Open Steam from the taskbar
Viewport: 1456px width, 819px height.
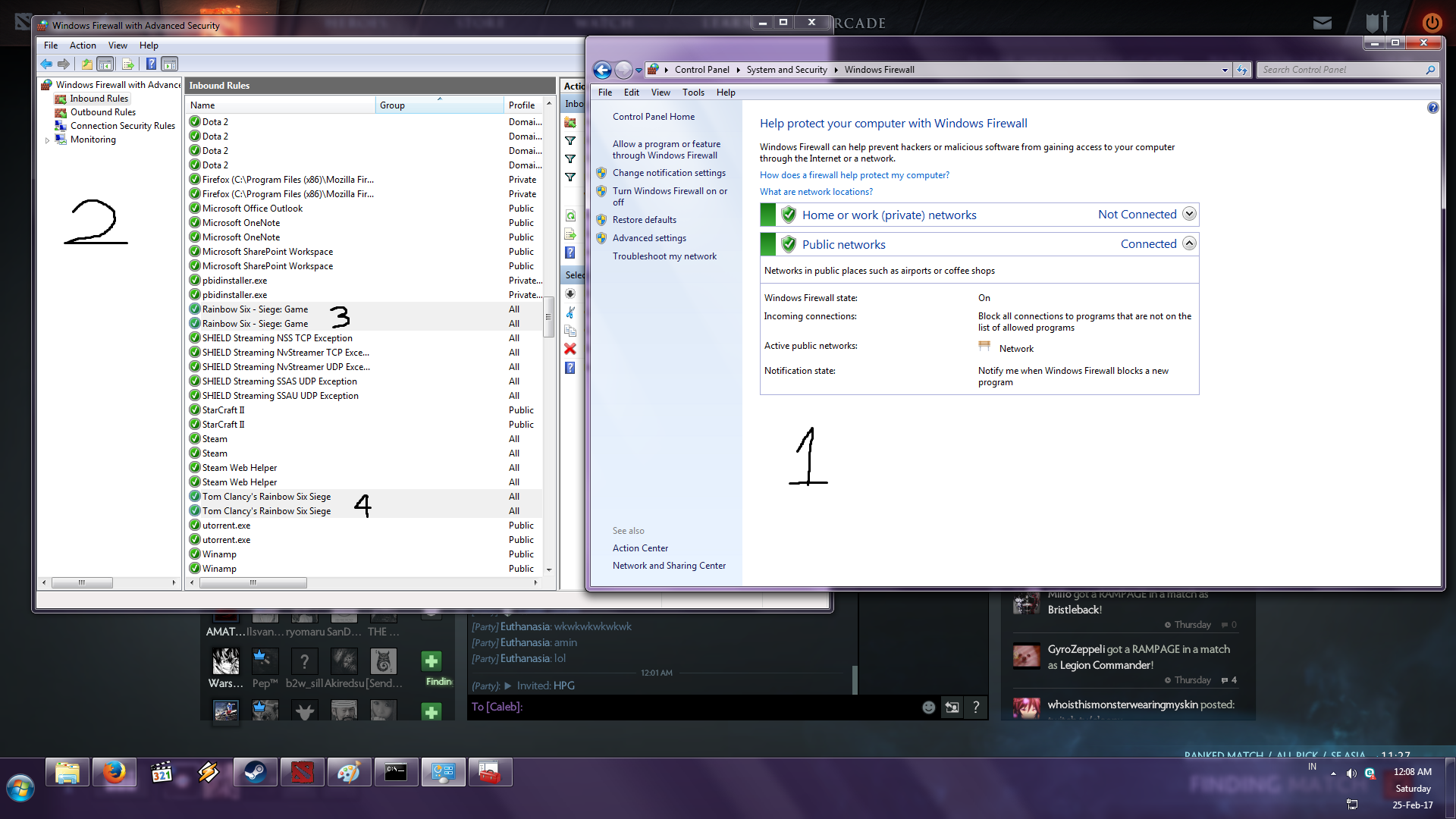point(255,772)
